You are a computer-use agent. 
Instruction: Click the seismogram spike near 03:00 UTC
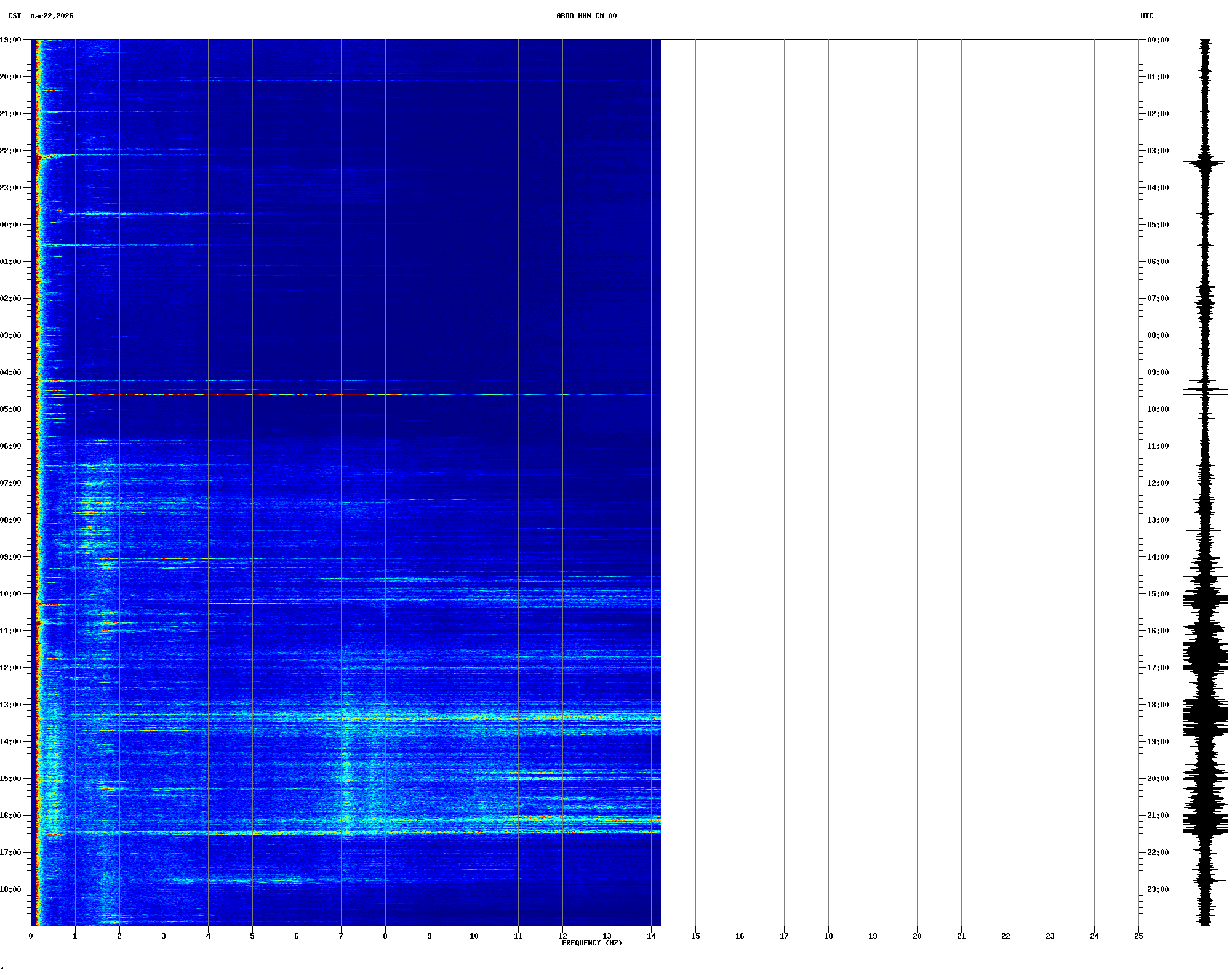coord(1204,162)
